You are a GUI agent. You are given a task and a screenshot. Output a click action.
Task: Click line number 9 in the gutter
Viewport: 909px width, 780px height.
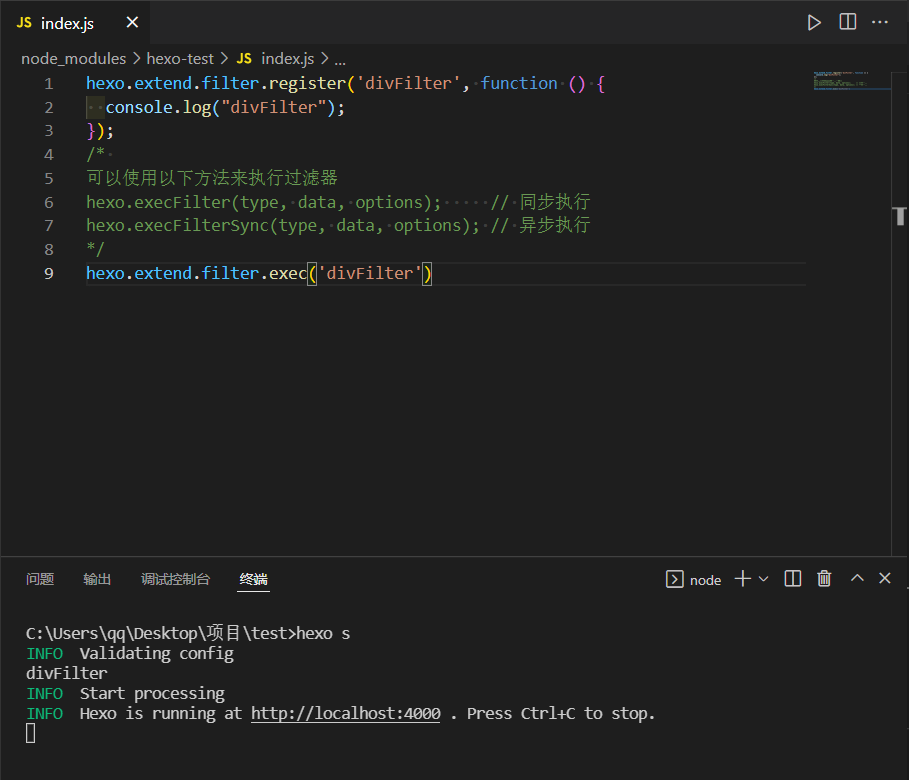coord(49,273)
